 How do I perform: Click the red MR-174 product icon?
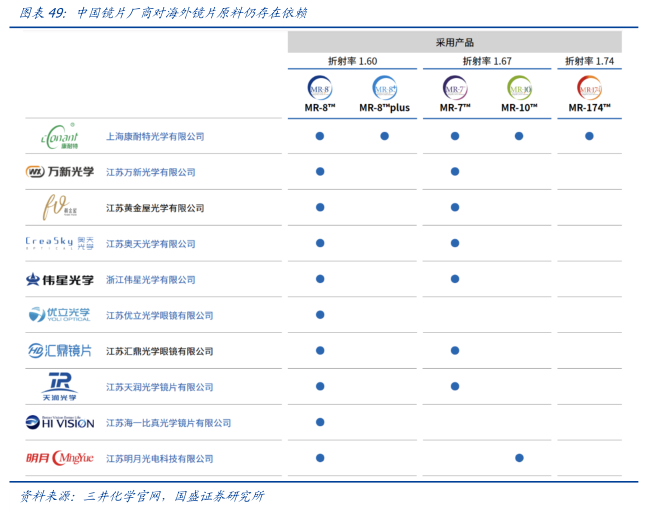pos(589,88)
